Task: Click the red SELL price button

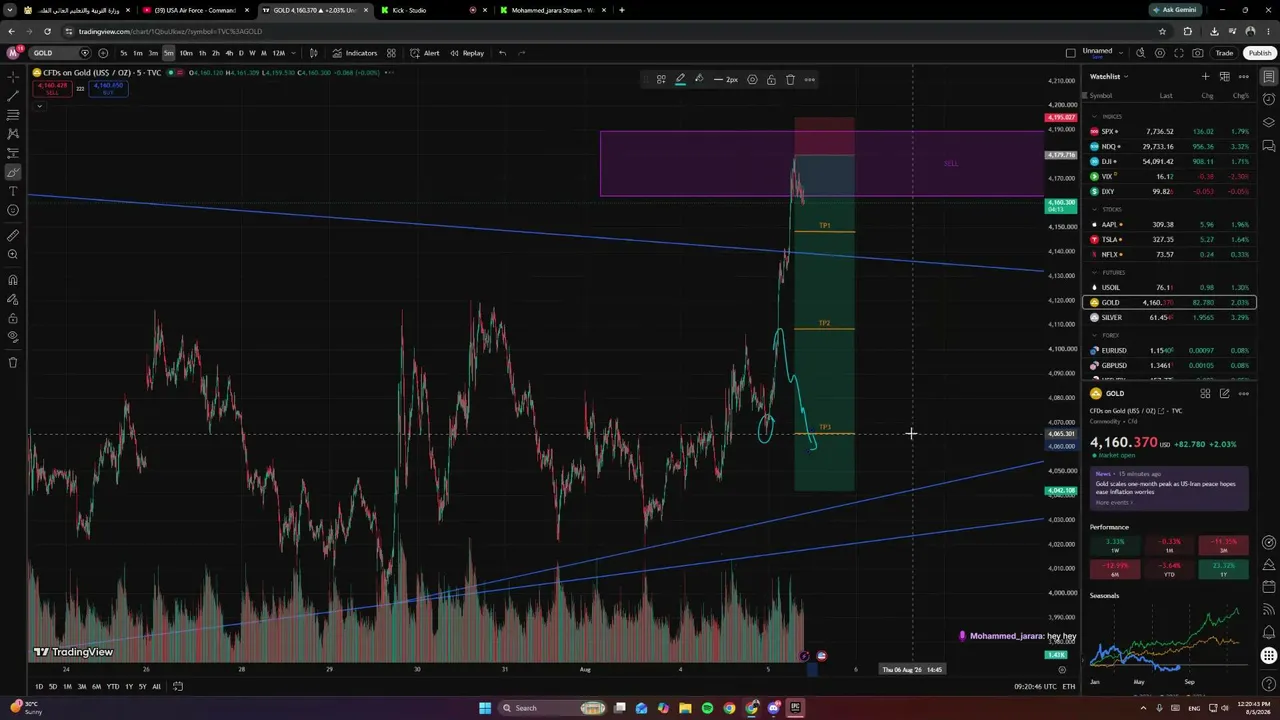Action: 52,88
